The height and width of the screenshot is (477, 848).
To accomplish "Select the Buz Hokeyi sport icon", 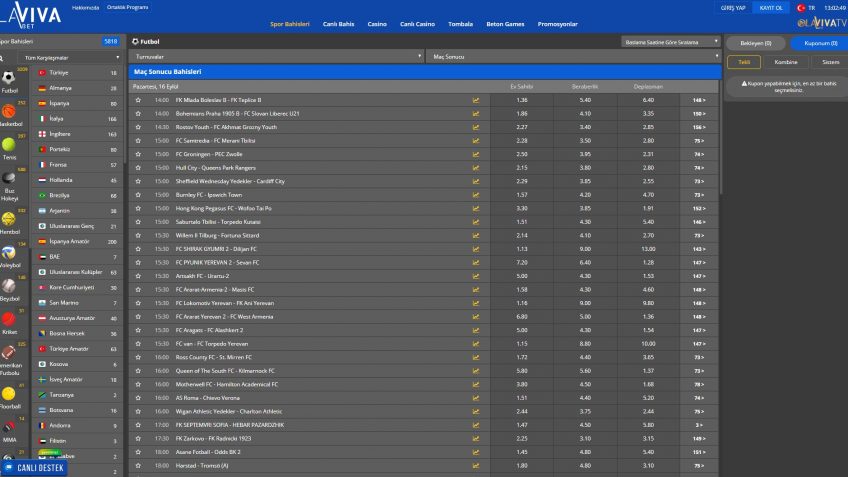I will (x=9, y=178).
